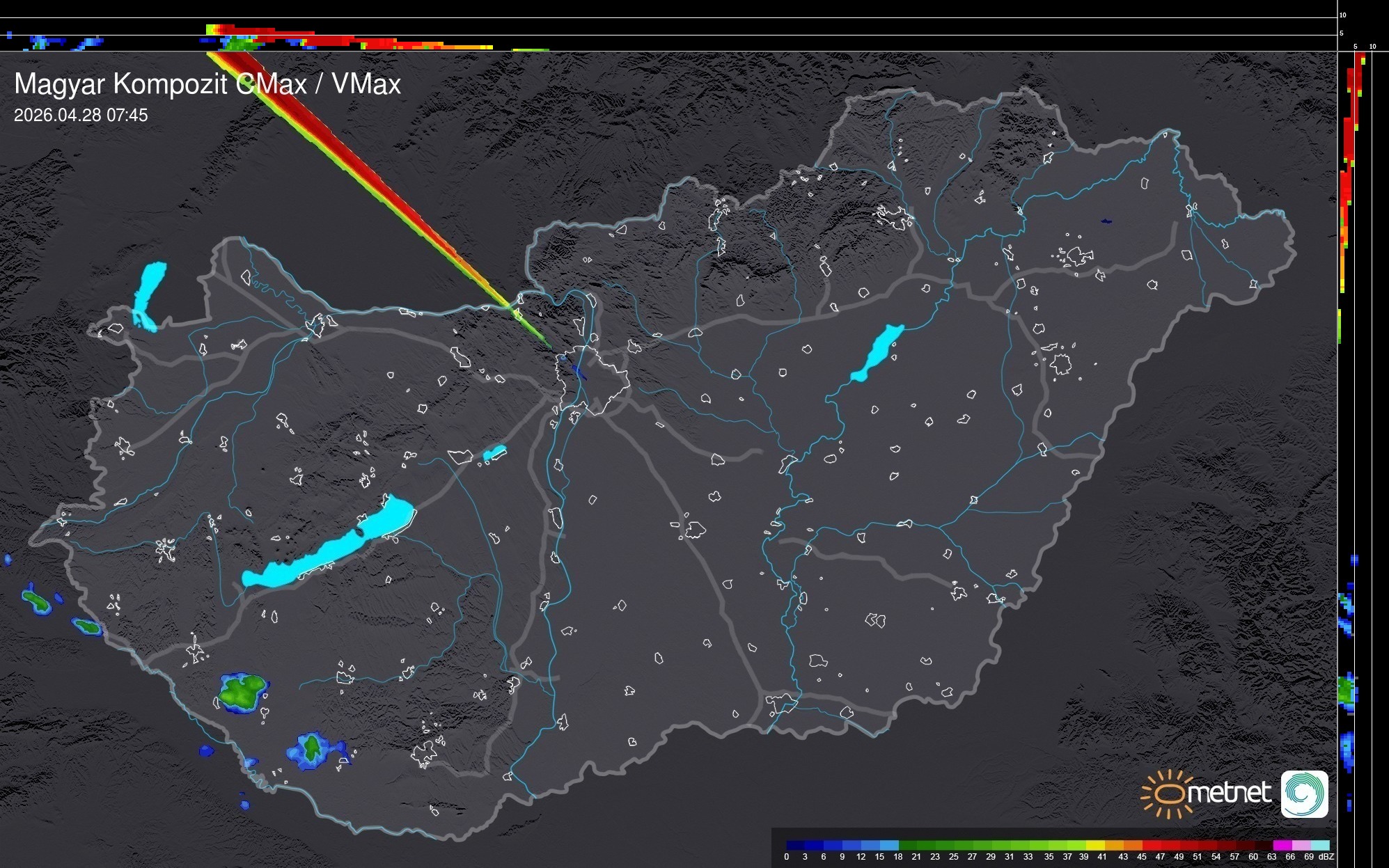The image size is (1389, 868).
Task: Click the large green radar echo cell
Action: (240, 692)
